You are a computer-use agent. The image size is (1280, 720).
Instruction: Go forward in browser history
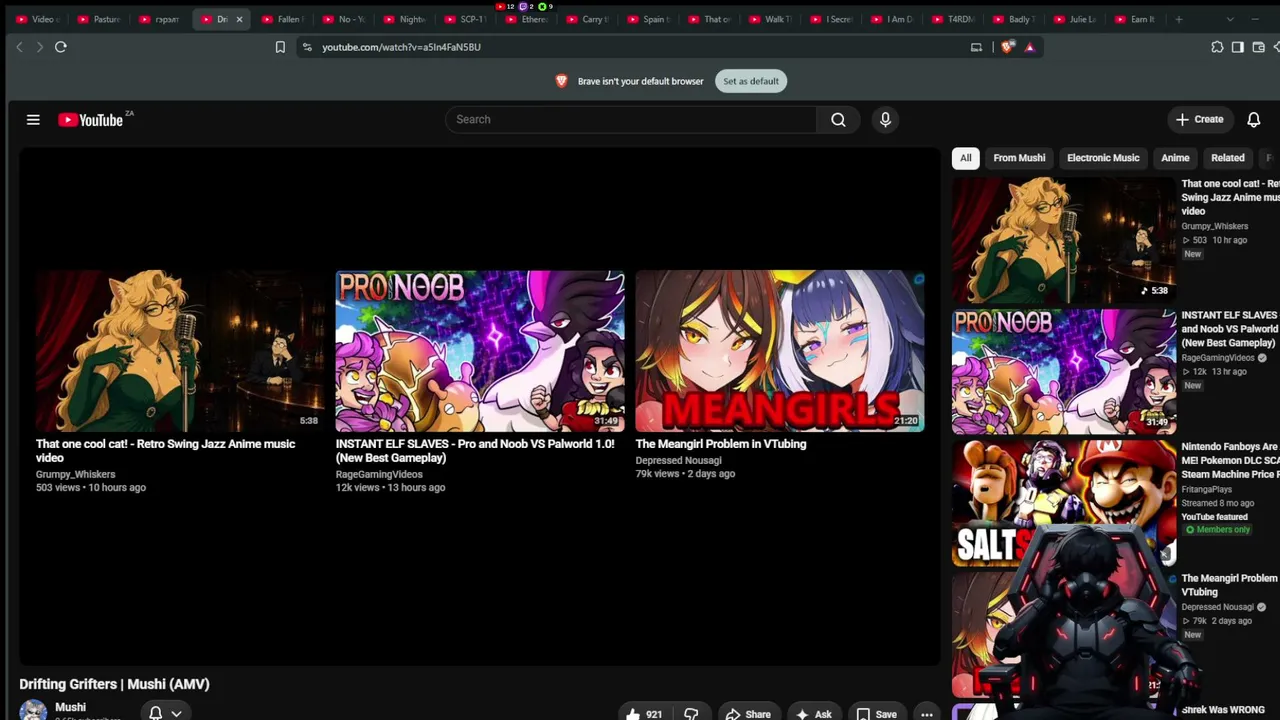(40, 47)
